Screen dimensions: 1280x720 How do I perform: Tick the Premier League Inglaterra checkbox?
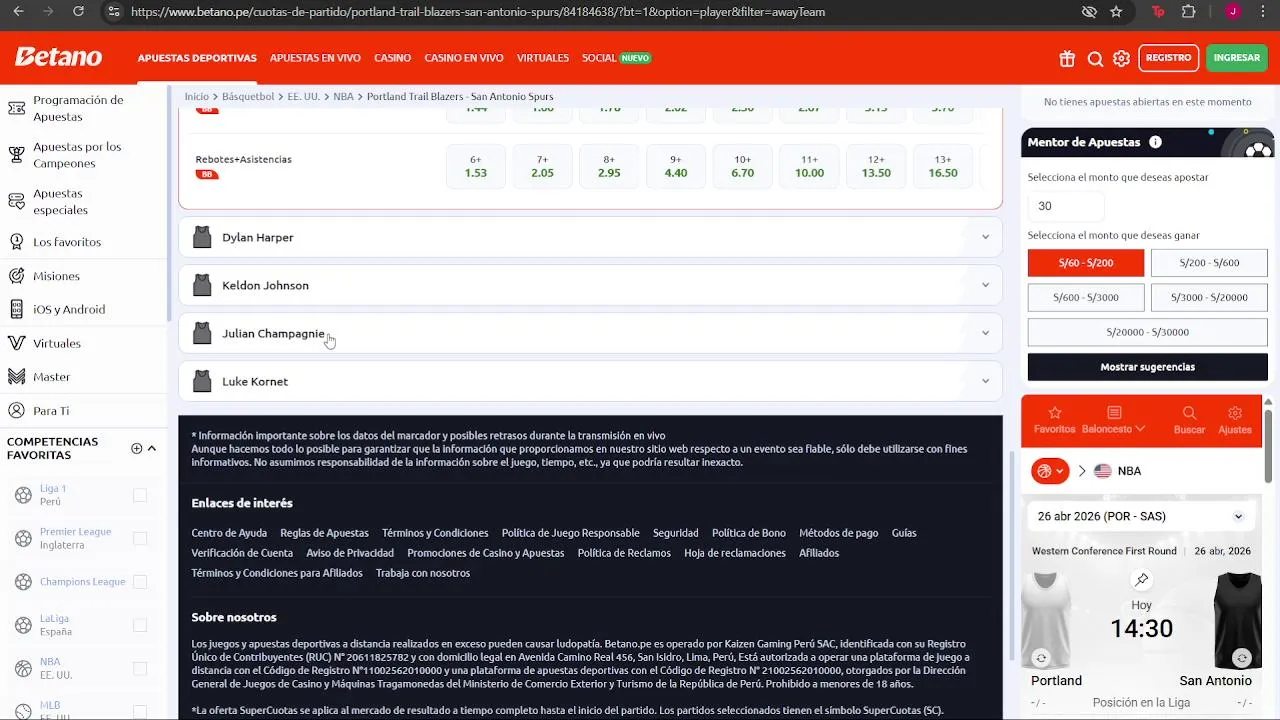140,538
